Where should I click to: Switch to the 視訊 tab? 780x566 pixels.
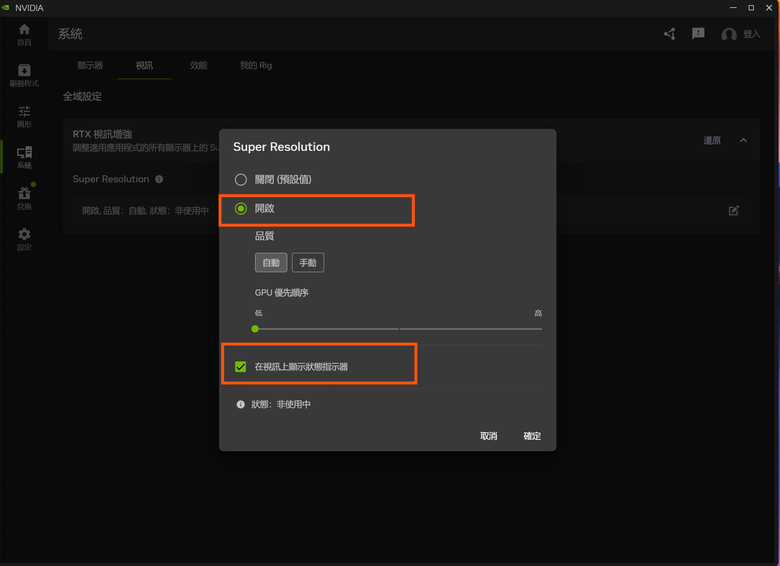pos(144,65)
